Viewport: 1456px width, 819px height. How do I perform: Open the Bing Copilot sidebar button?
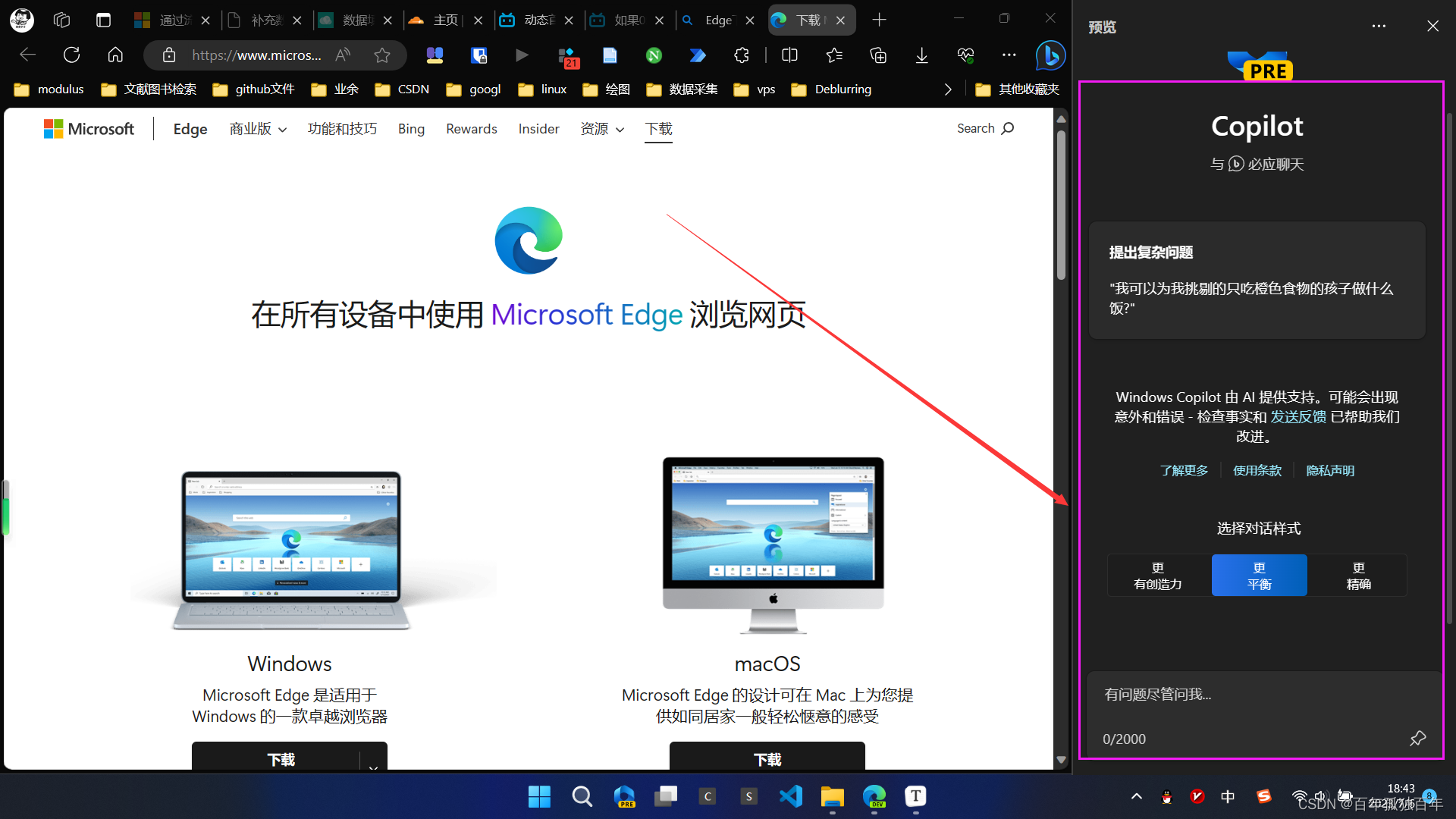click(1050, 55)
